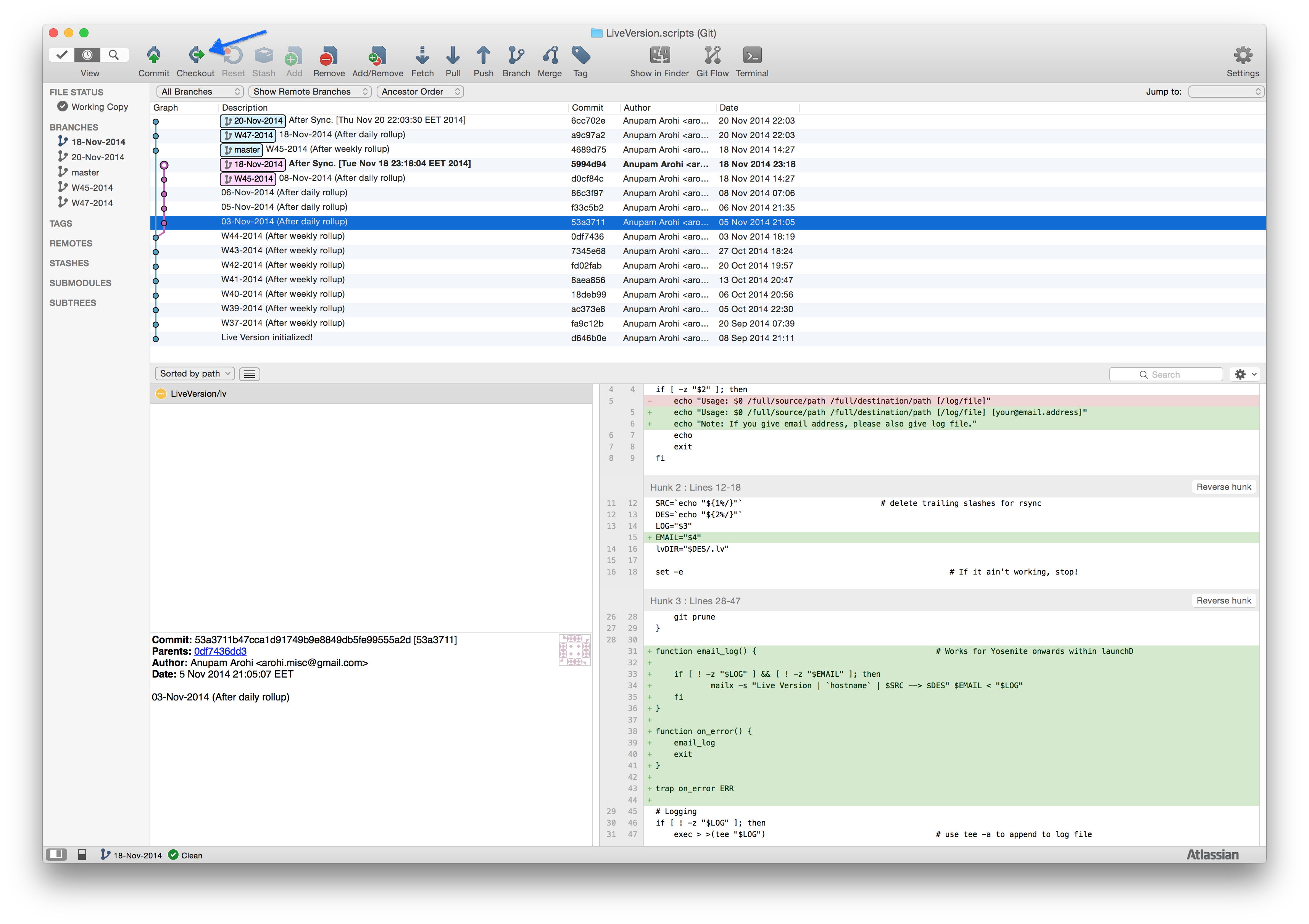
Task: Click the Tag toolbar icon
Action: coord(580,55)
